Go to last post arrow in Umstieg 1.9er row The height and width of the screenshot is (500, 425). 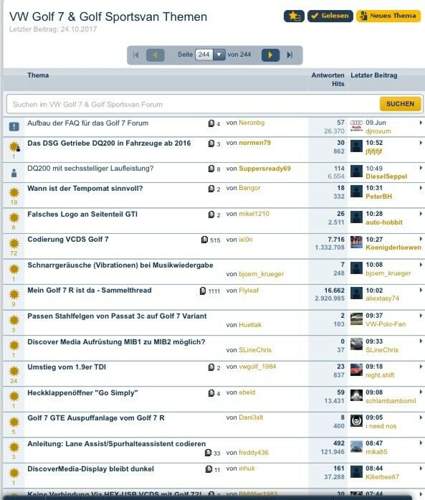[421, 367]
